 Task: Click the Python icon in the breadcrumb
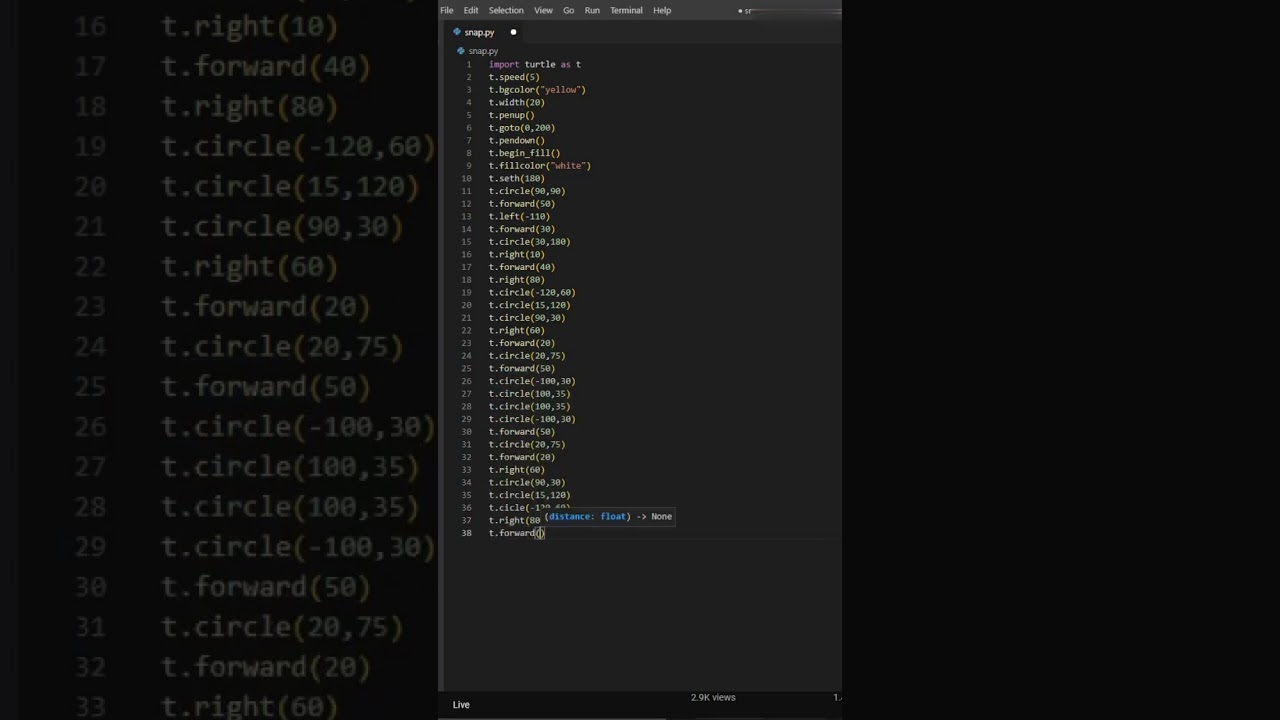pos(461,51)
